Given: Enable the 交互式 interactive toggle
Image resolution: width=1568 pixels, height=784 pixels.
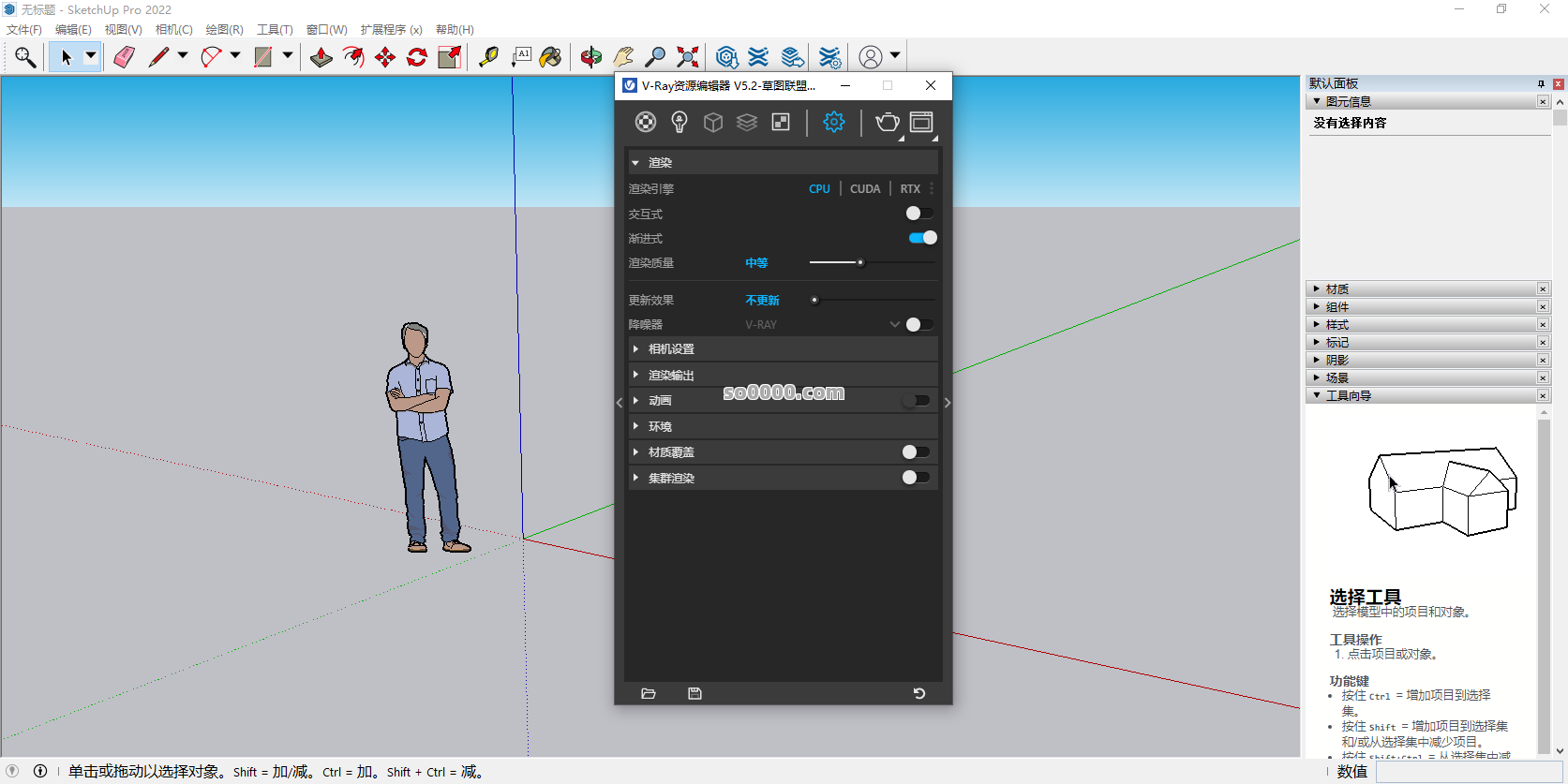Looking at the screenshot, I should (x=918, y=214).
